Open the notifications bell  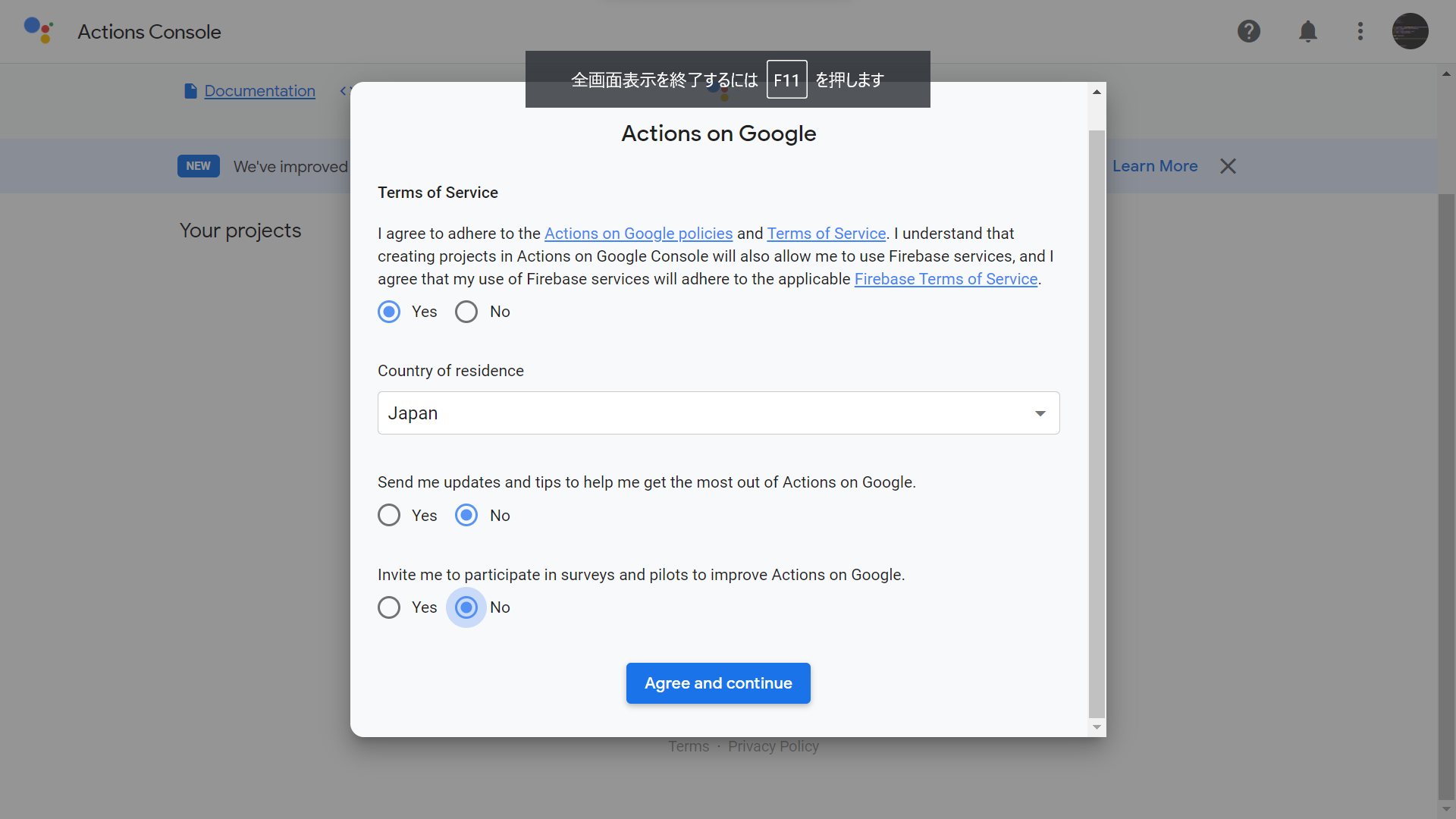pyautogui.click(x=1307, y=31)
